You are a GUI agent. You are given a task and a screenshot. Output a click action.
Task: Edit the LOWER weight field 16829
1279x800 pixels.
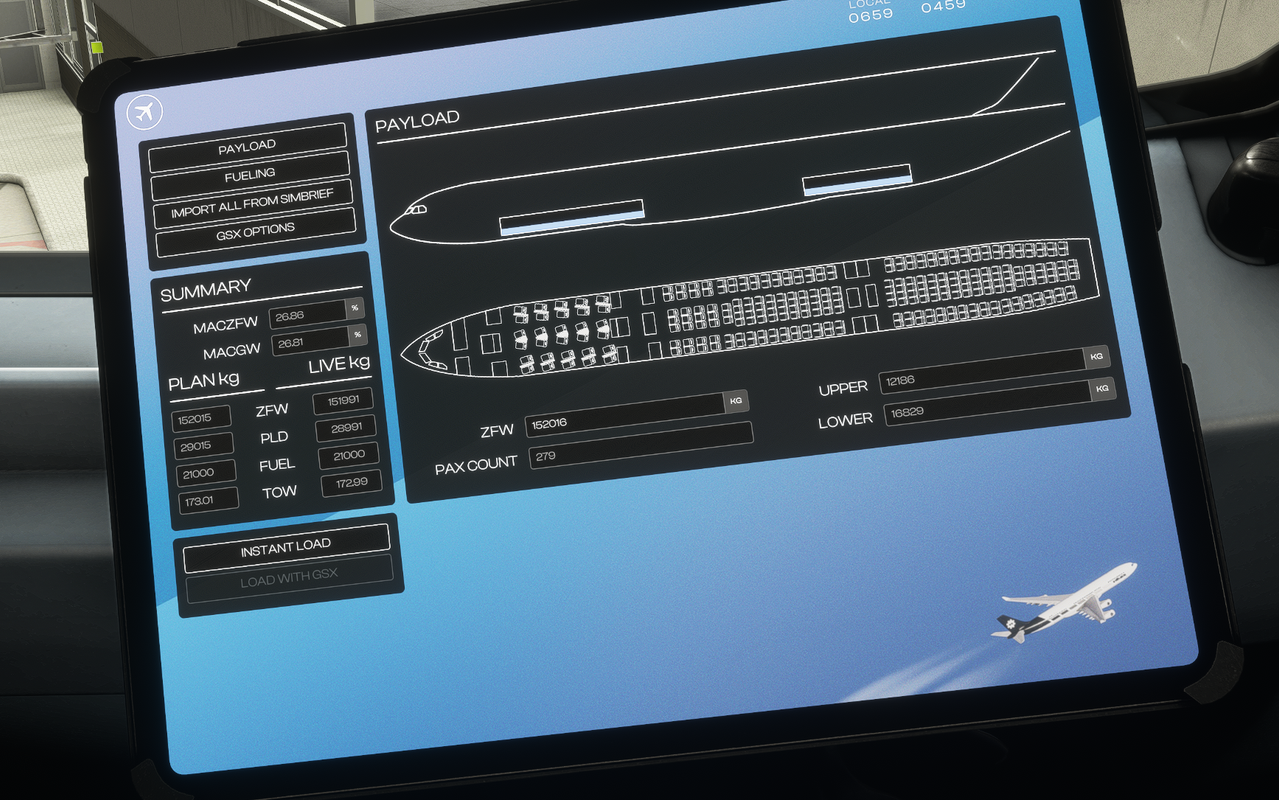pyautogui.click(x=987, y=403)
